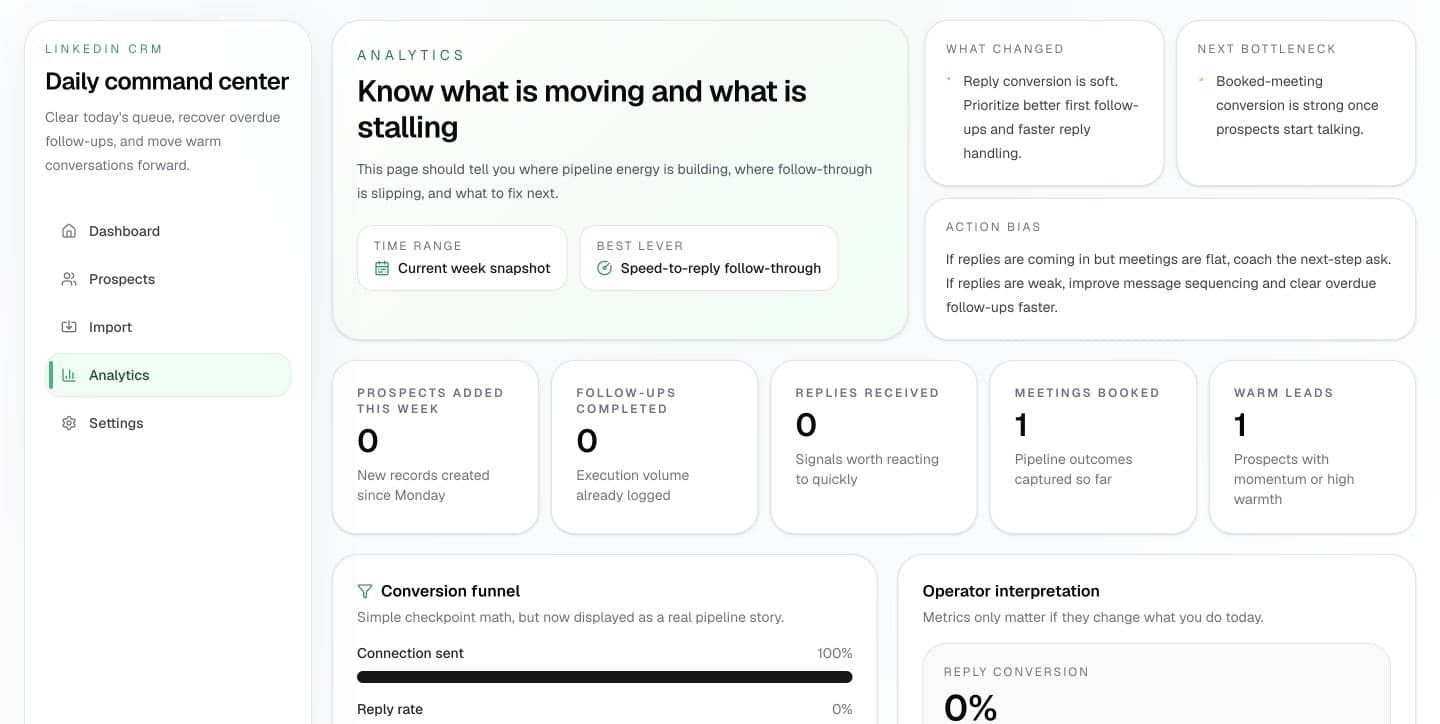Click the Connection sent label
Image resolution: width=1440 pixels, height=724 pixels.
pos(410,653)
